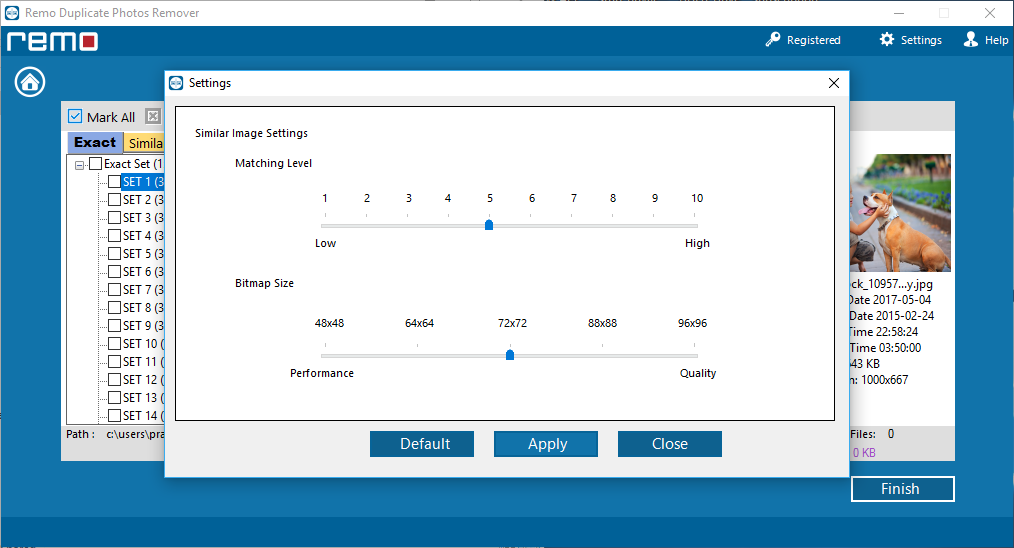The image size is (1014, 548).
Task: Set Bitmap Size to 48x48 on track
Action: (x=325, y=356)
